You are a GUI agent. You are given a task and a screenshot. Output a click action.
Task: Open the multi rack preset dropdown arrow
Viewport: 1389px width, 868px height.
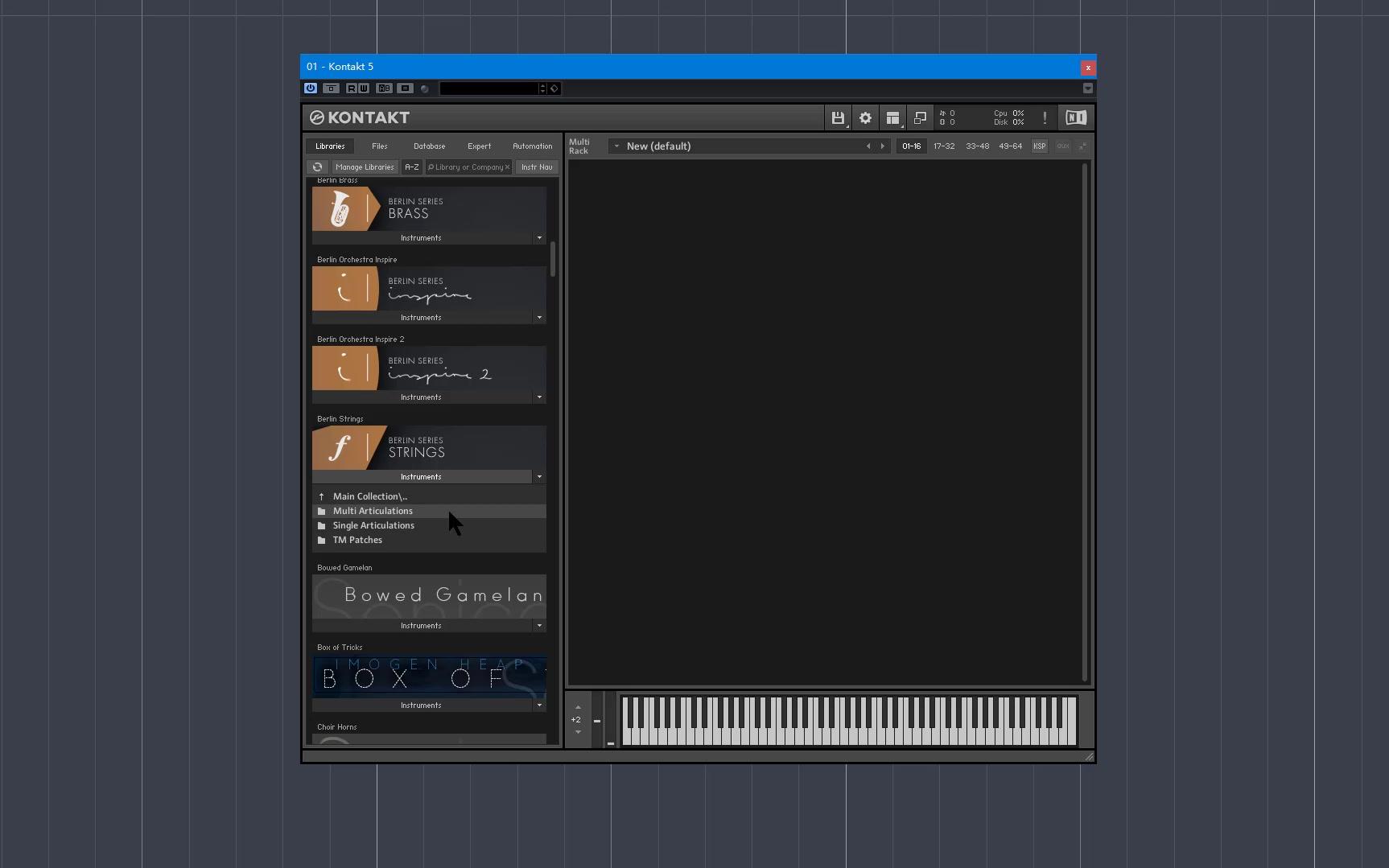(x=616, y=146)
